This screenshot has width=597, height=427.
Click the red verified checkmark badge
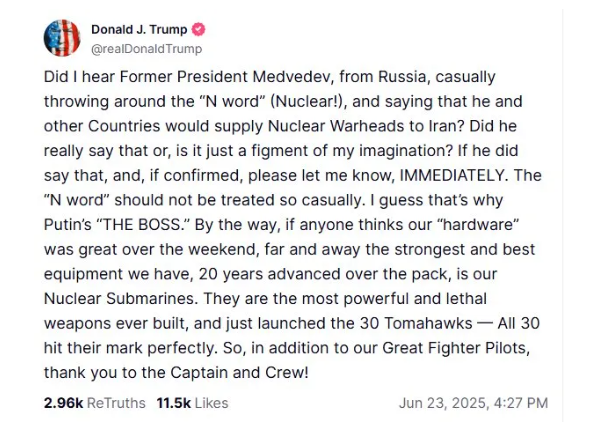(x=198, y=29)
